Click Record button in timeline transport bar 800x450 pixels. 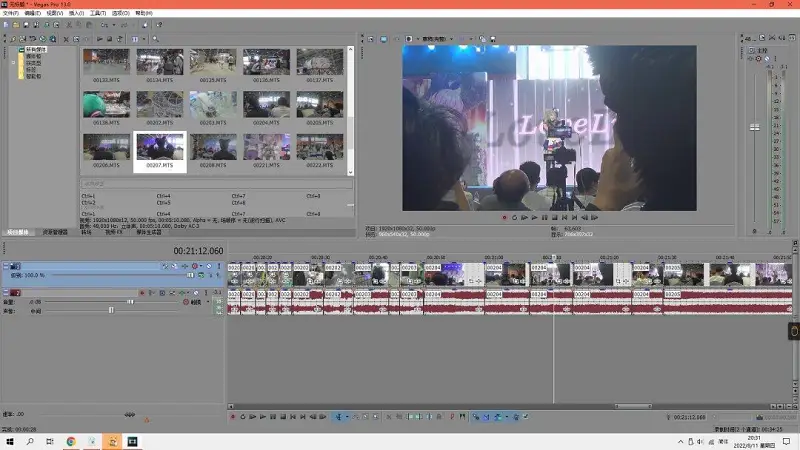233,417
